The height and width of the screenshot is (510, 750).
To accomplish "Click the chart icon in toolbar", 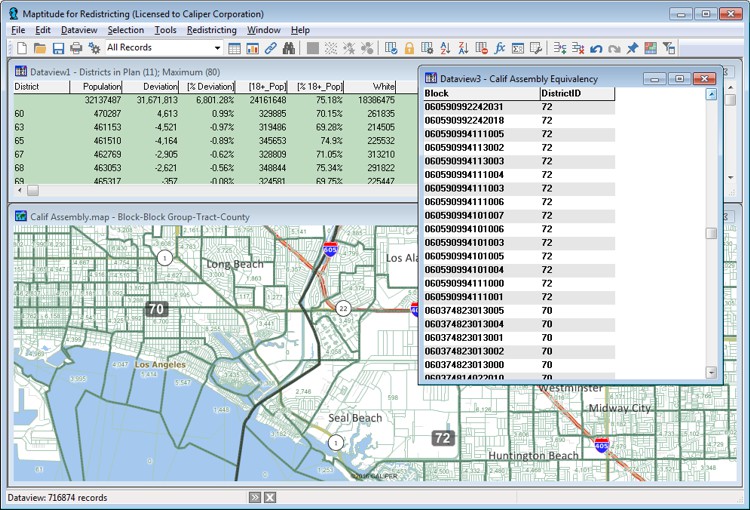I will [x=253, y=48].
